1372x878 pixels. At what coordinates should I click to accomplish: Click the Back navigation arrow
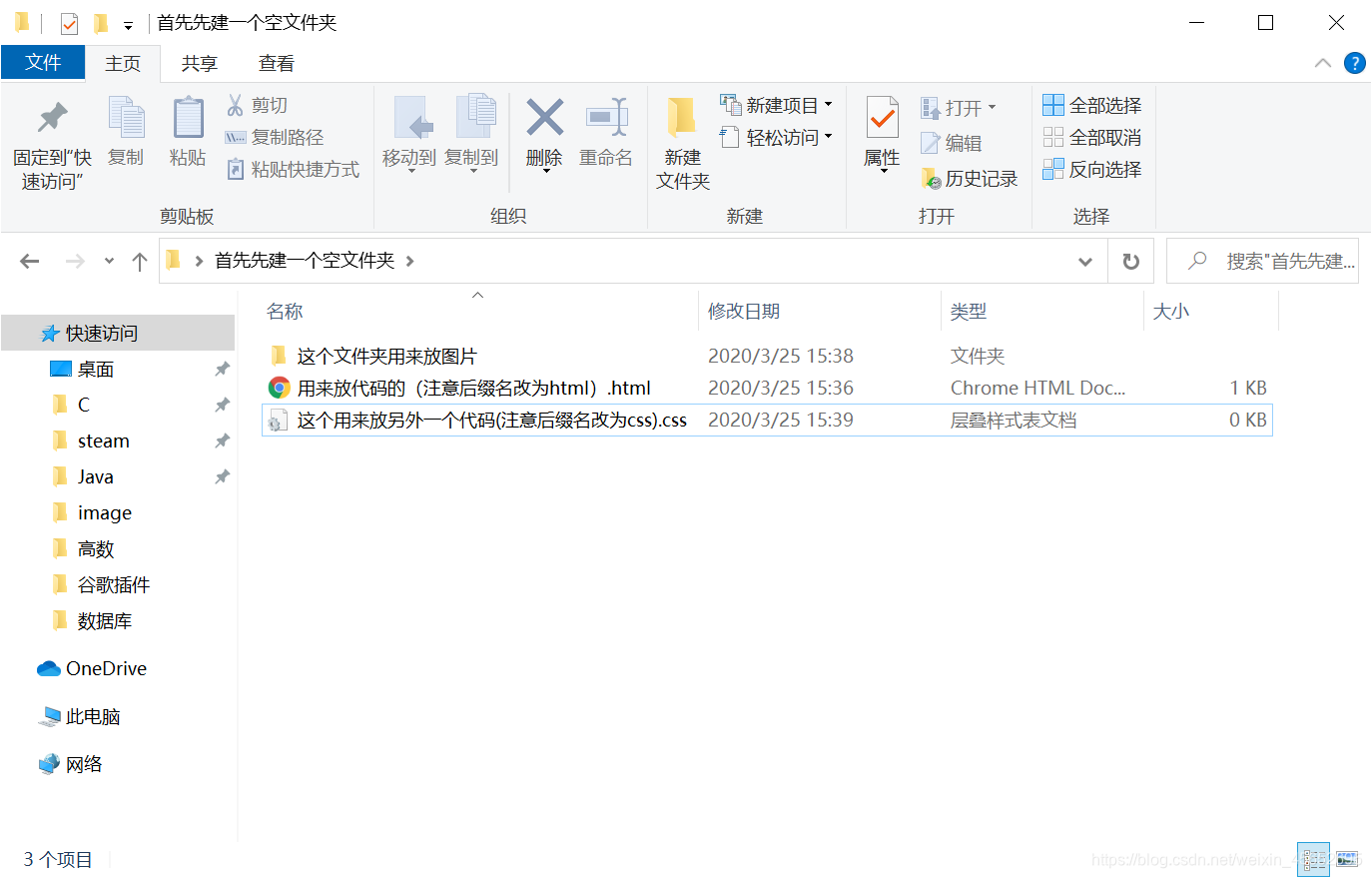click(x=30, y=261)
